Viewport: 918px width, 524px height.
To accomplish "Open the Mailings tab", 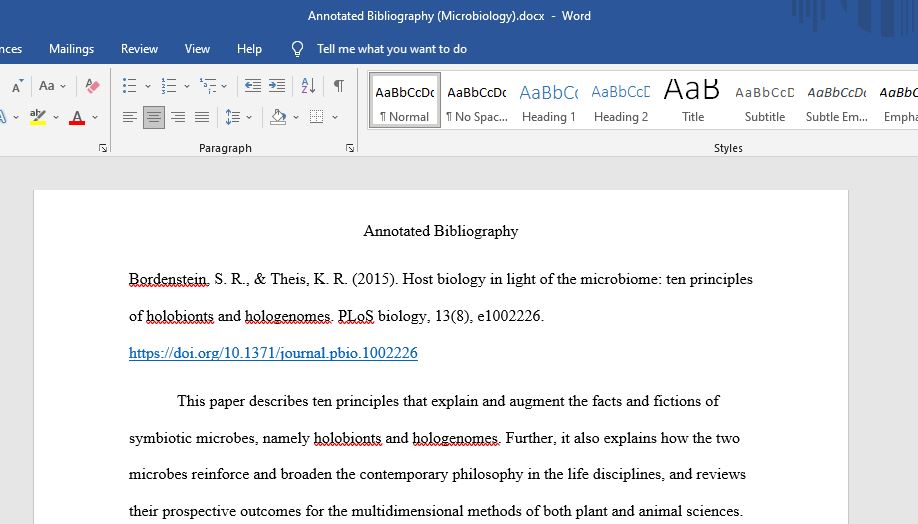I will tap(71, 49).
